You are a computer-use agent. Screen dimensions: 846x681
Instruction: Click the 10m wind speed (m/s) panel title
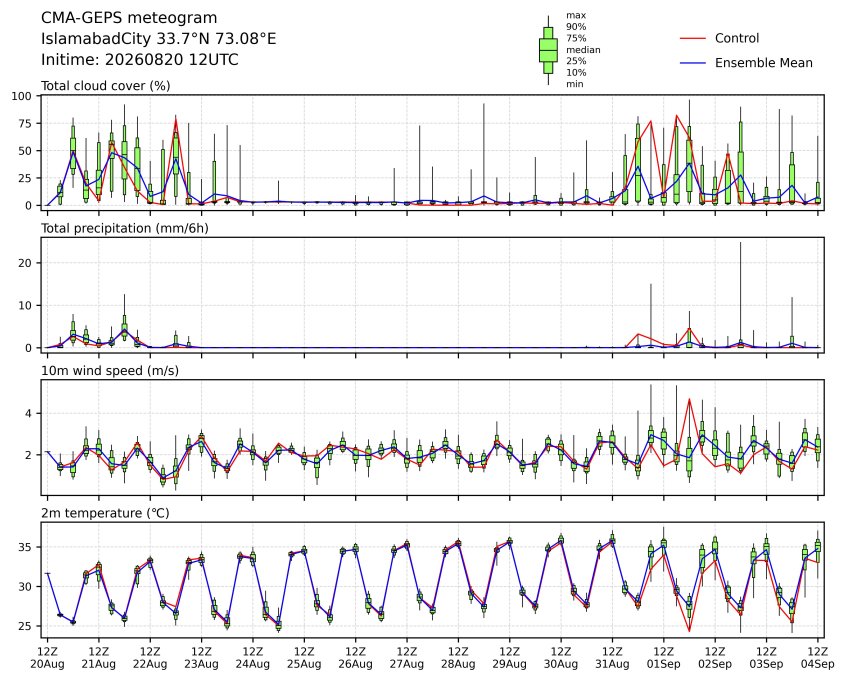[110, 371]
